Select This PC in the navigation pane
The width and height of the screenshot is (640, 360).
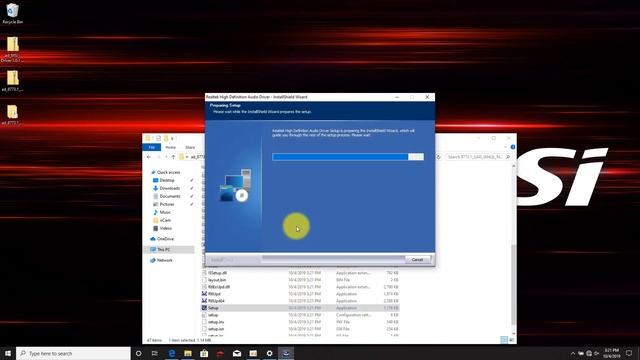(x=163, y=249)
